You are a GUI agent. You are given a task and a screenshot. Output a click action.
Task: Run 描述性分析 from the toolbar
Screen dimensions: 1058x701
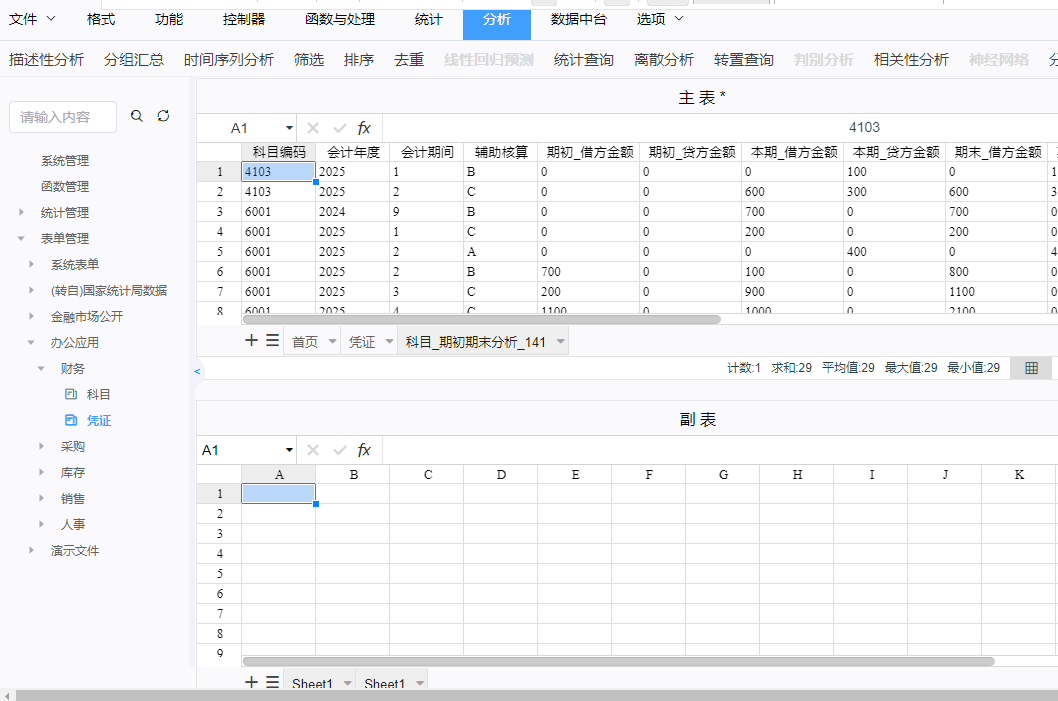point(46,60)
